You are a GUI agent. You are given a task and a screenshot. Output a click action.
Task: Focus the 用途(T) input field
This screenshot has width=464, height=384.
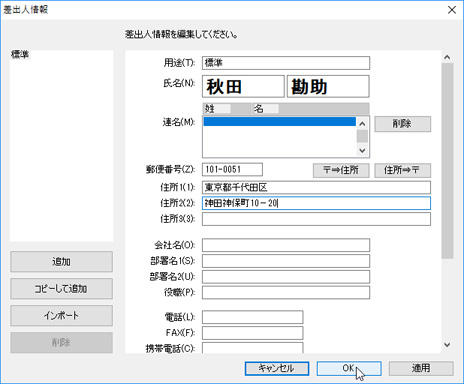[286, 63]
